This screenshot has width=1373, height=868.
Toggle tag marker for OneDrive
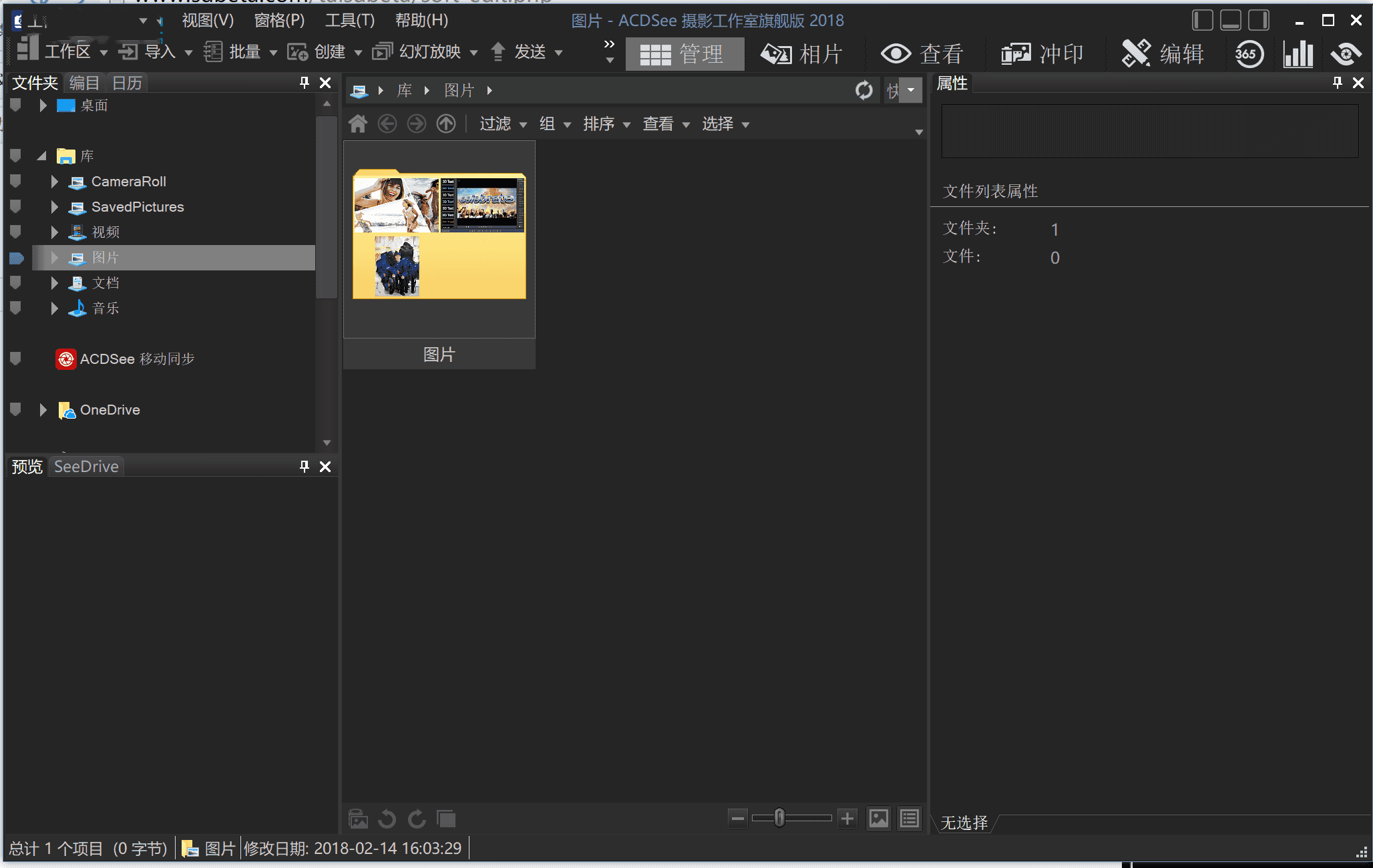16,409
